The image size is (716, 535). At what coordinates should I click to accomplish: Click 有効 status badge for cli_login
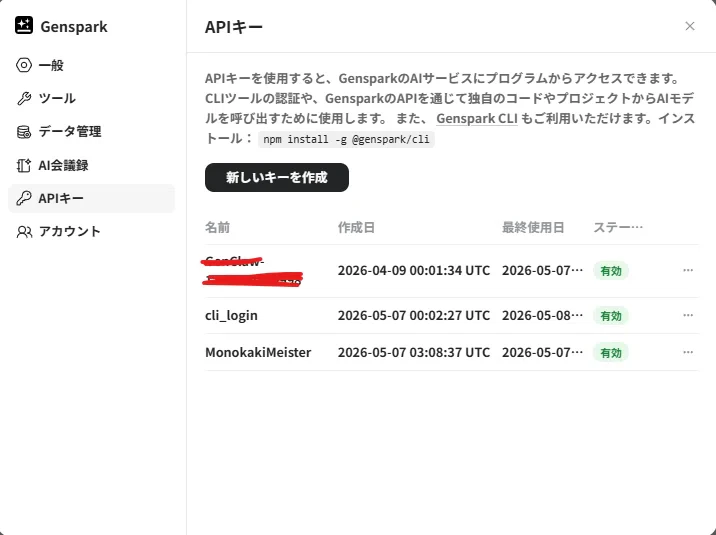[x=611, y=315]
